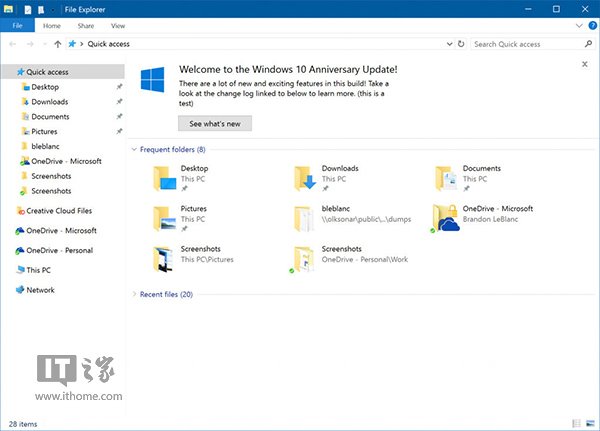Switch to details view icon in status bar
The height and width of the screenshot is (431, 600).
tap(576, 423)
